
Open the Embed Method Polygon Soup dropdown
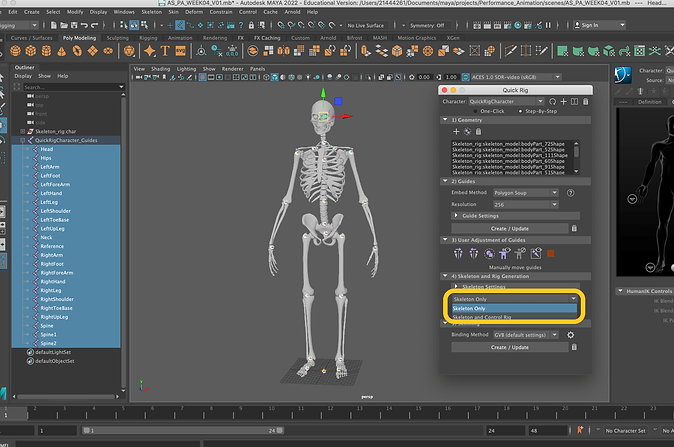pos(526,193)
